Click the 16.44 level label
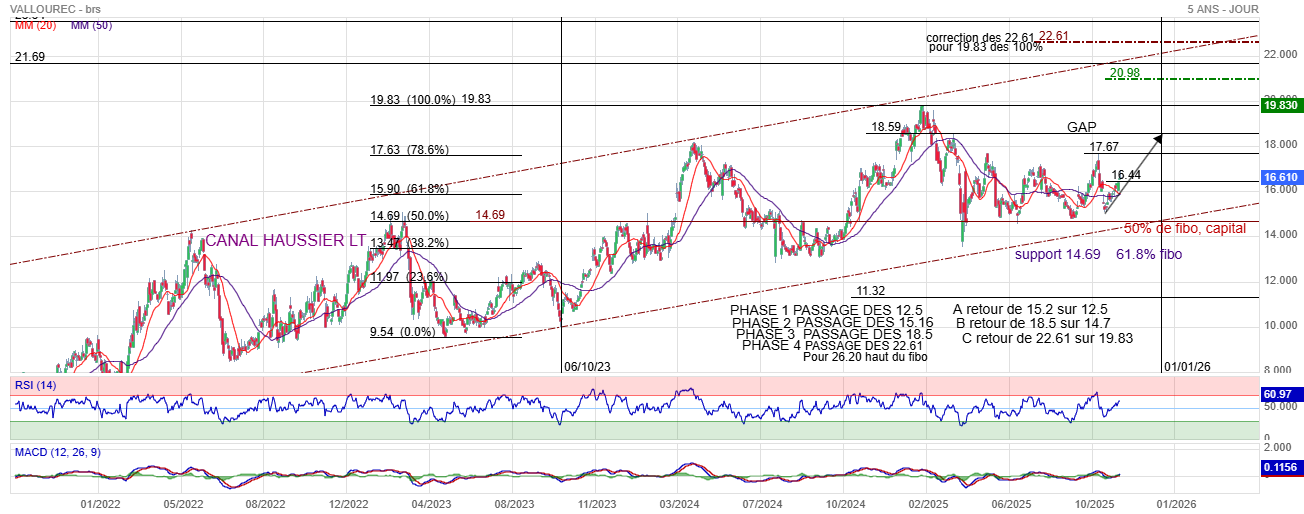1304x514 pixels. coord(1127,175)
